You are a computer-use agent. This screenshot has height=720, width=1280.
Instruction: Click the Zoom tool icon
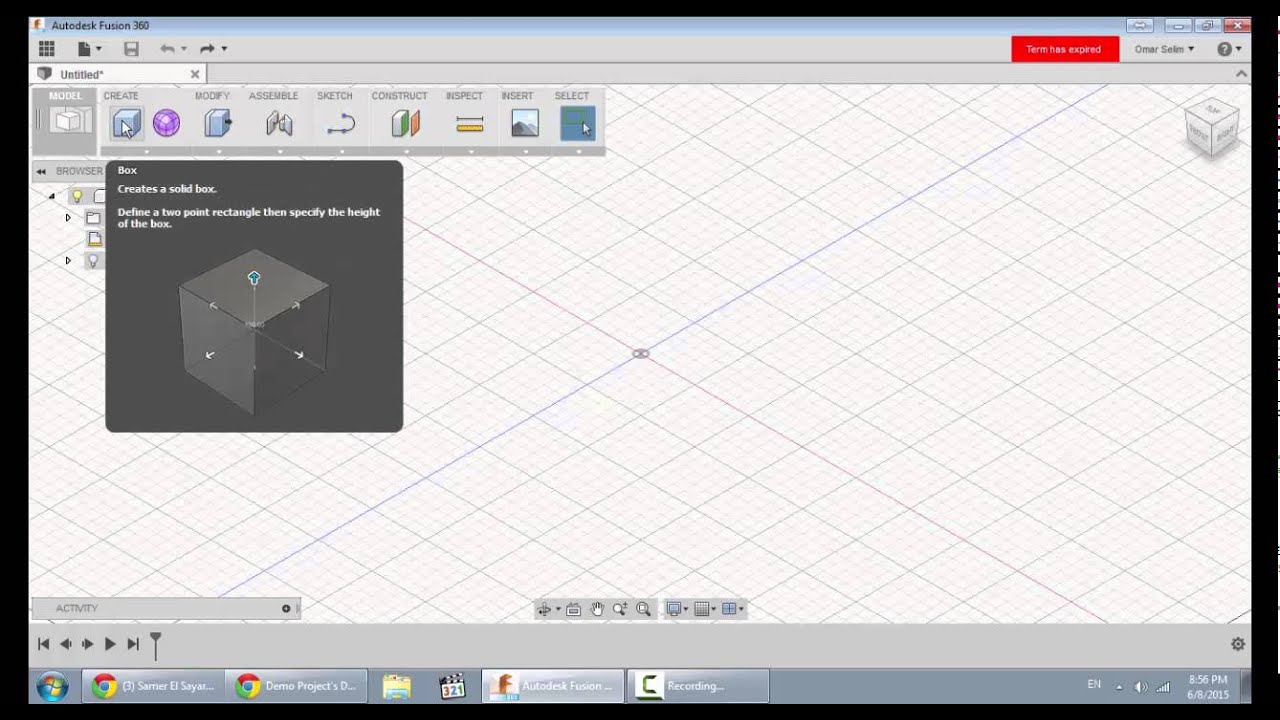tap(620, 609)
